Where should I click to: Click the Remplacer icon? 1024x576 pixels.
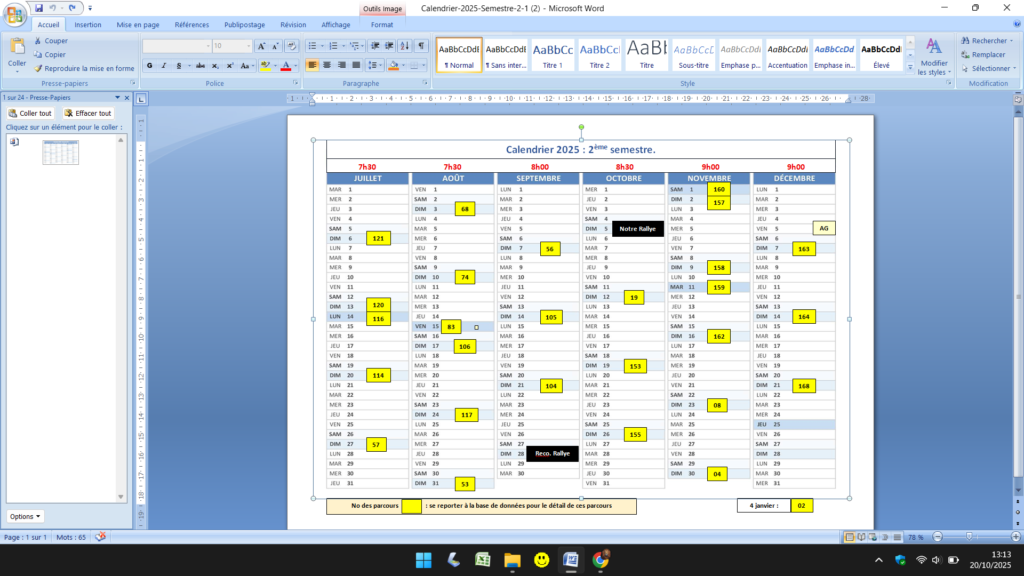(x=983, y=54)
